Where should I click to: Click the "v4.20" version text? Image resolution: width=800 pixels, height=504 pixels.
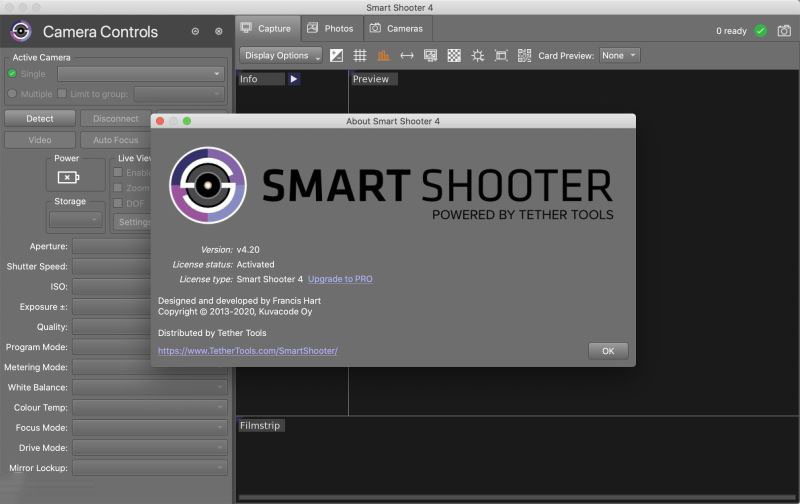(x=248, y=249)
